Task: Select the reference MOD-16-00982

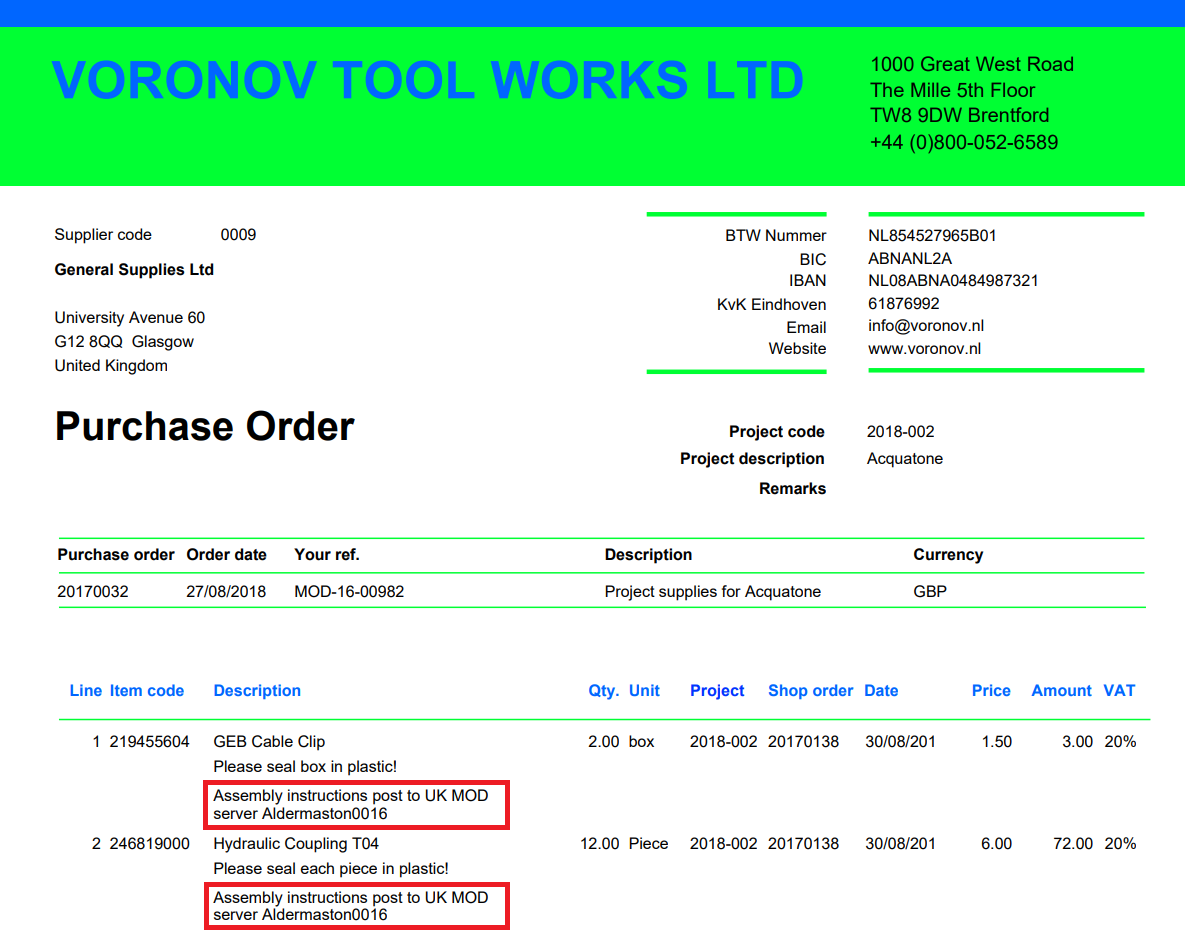Action: [349, 592]
